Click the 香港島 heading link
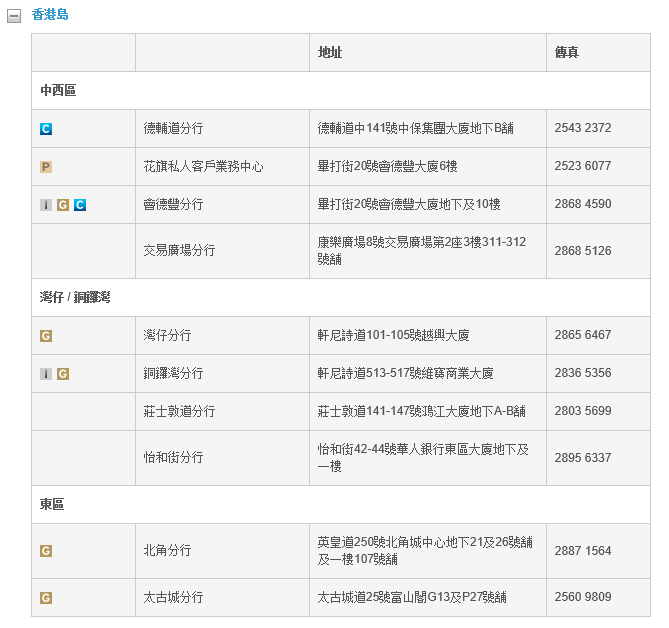Image resolution: width=669 pixels, height=628 pixels. point(50,15)
